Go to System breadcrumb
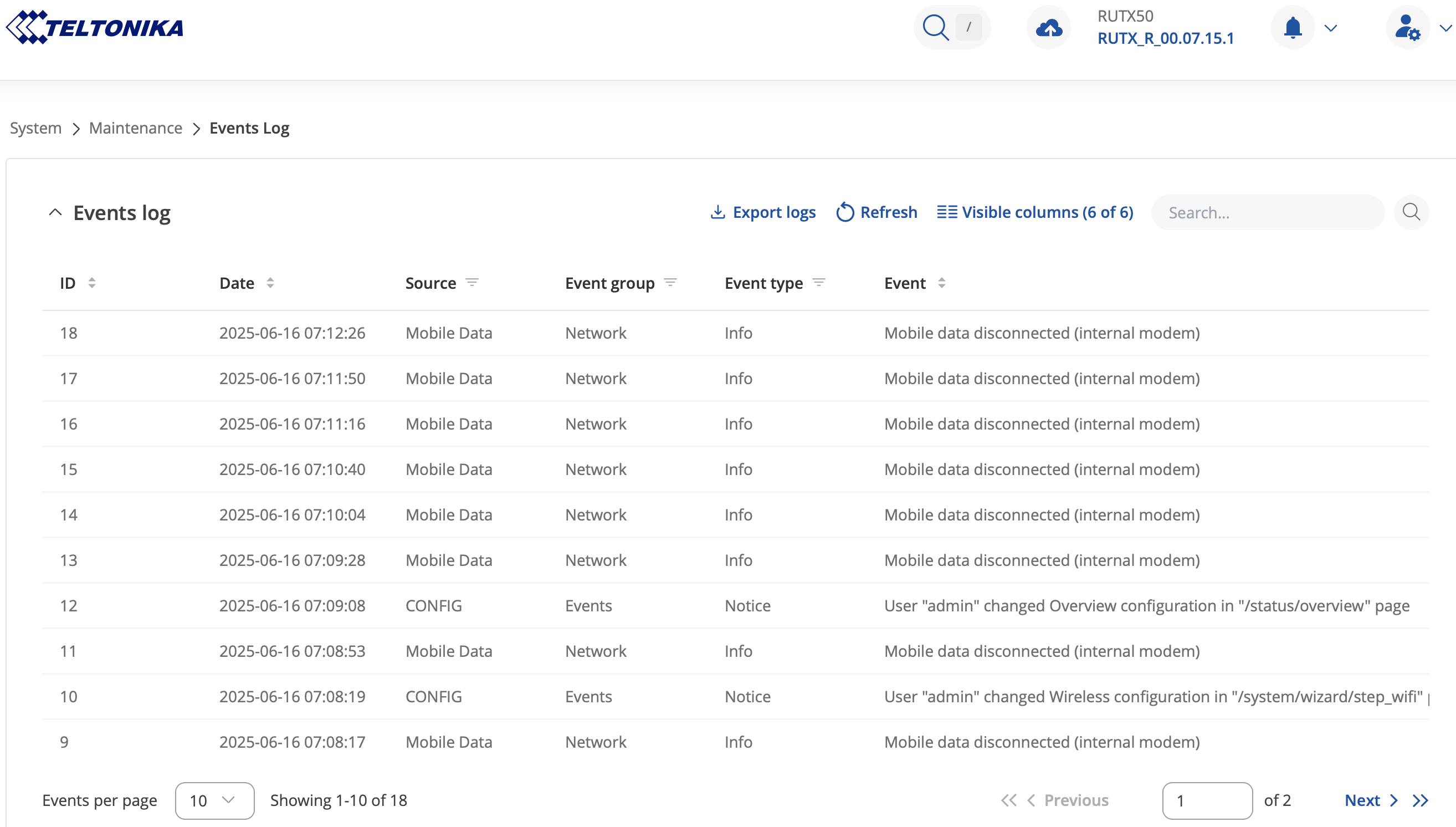 tap(36, 129)
